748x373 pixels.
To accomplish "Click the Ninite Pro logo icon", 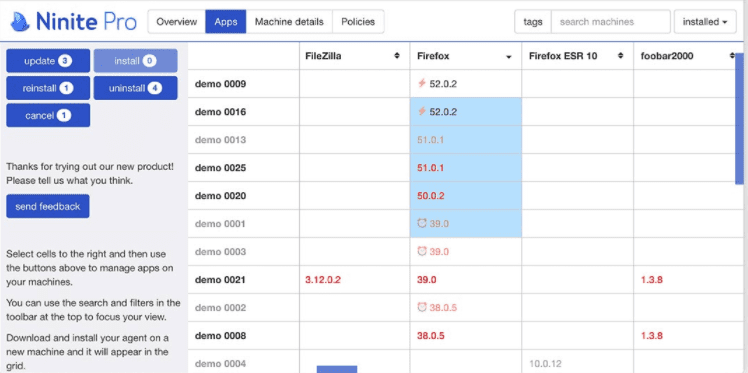I will coord(21,22).
